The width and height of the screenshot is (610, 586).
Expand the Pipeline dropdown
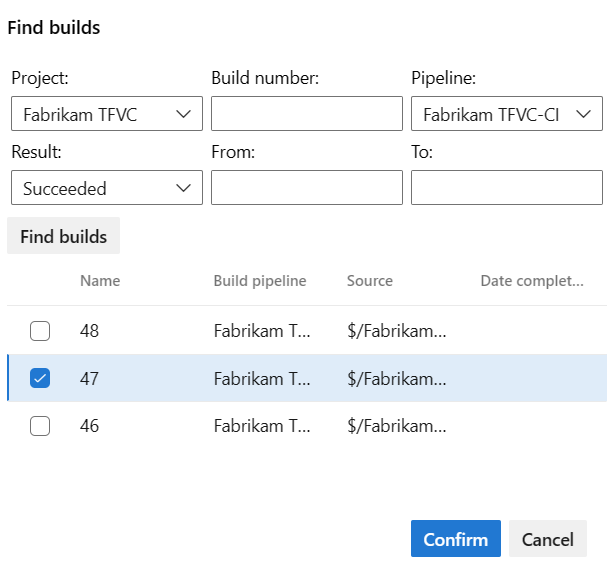point(507,114)
